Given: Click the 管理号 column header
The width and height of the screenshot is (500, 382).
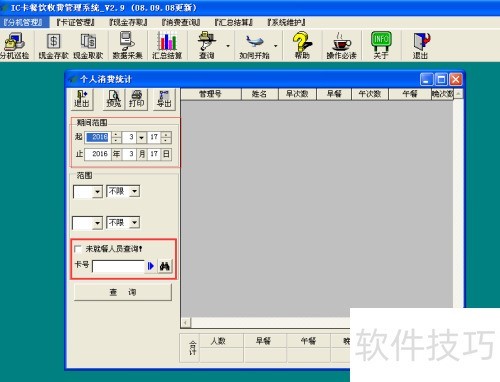Looking at the screenshot, I should 211,94.
